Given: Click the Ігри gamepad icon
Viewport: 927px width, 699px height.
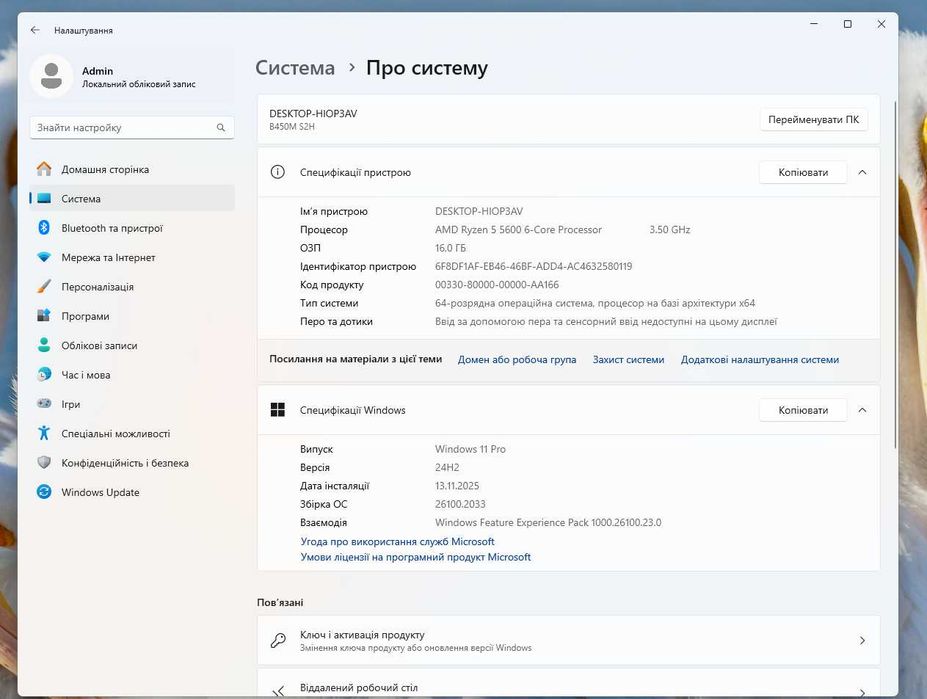Looking at the screenshot, I should point(44,403).
